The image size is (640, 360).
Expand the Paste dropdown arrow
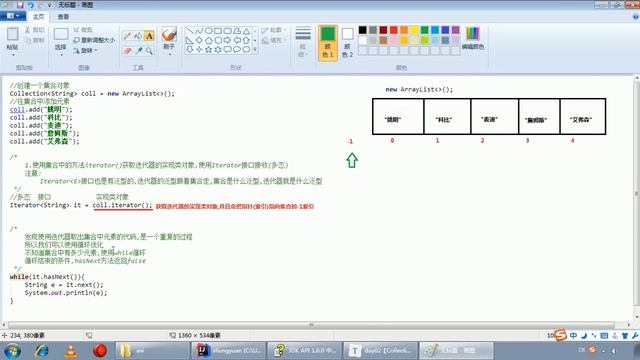pyautogui.click(x=12, y=54)
